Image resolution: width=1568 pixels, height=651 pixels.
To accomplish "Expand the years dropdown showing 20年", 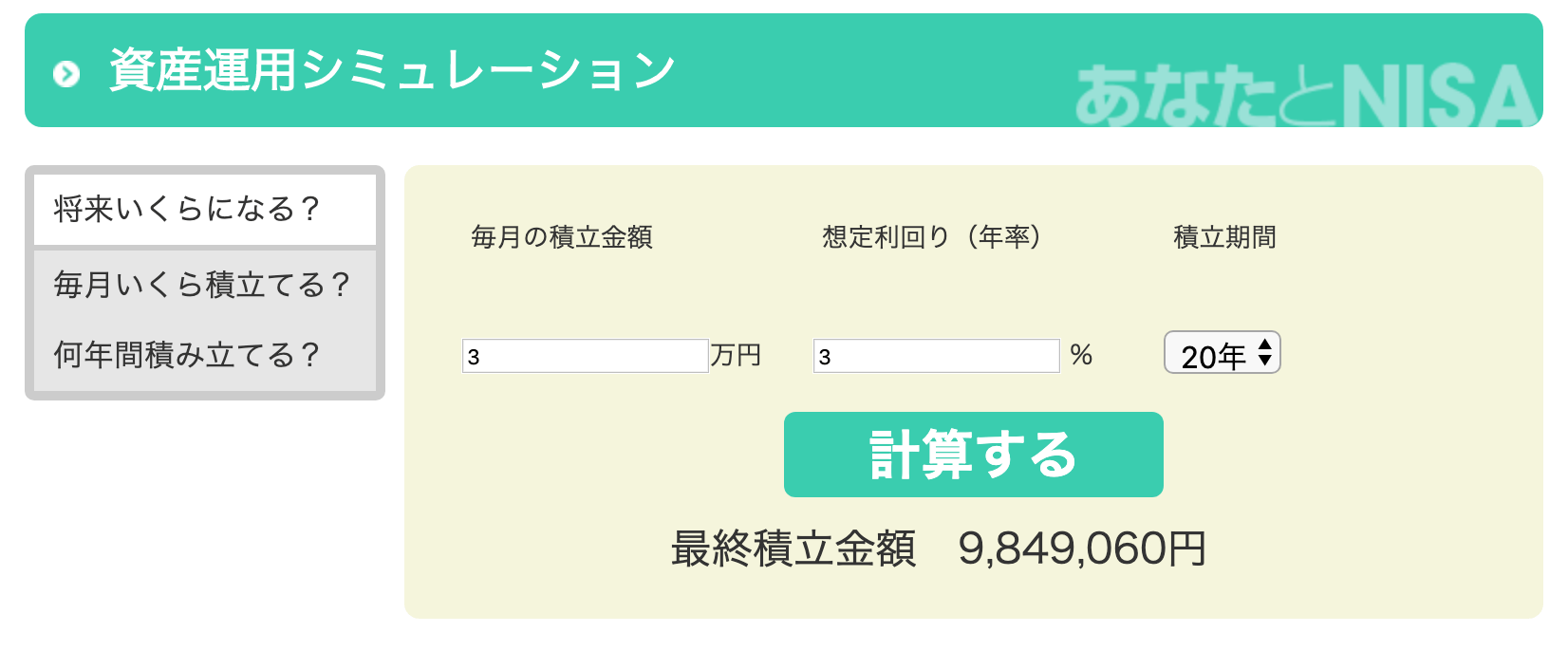I will 1221,352.
